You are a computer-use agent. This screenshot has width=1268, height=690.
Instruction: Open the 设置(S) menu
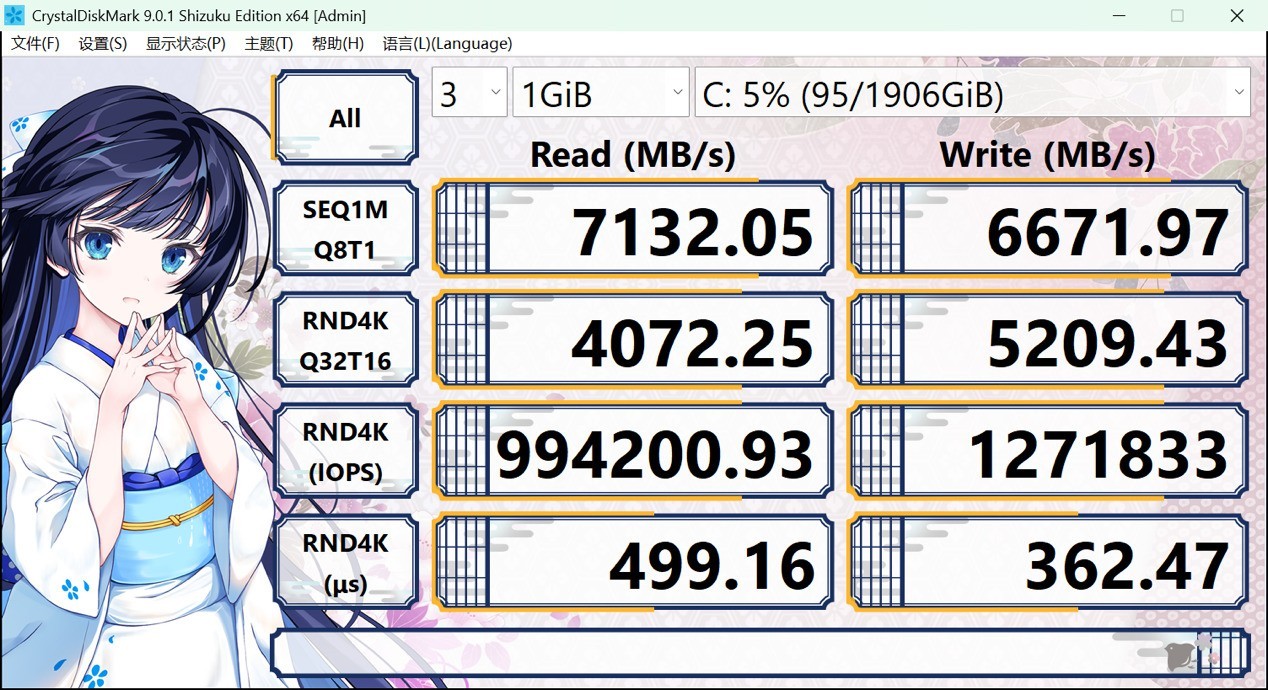point(103,43)
